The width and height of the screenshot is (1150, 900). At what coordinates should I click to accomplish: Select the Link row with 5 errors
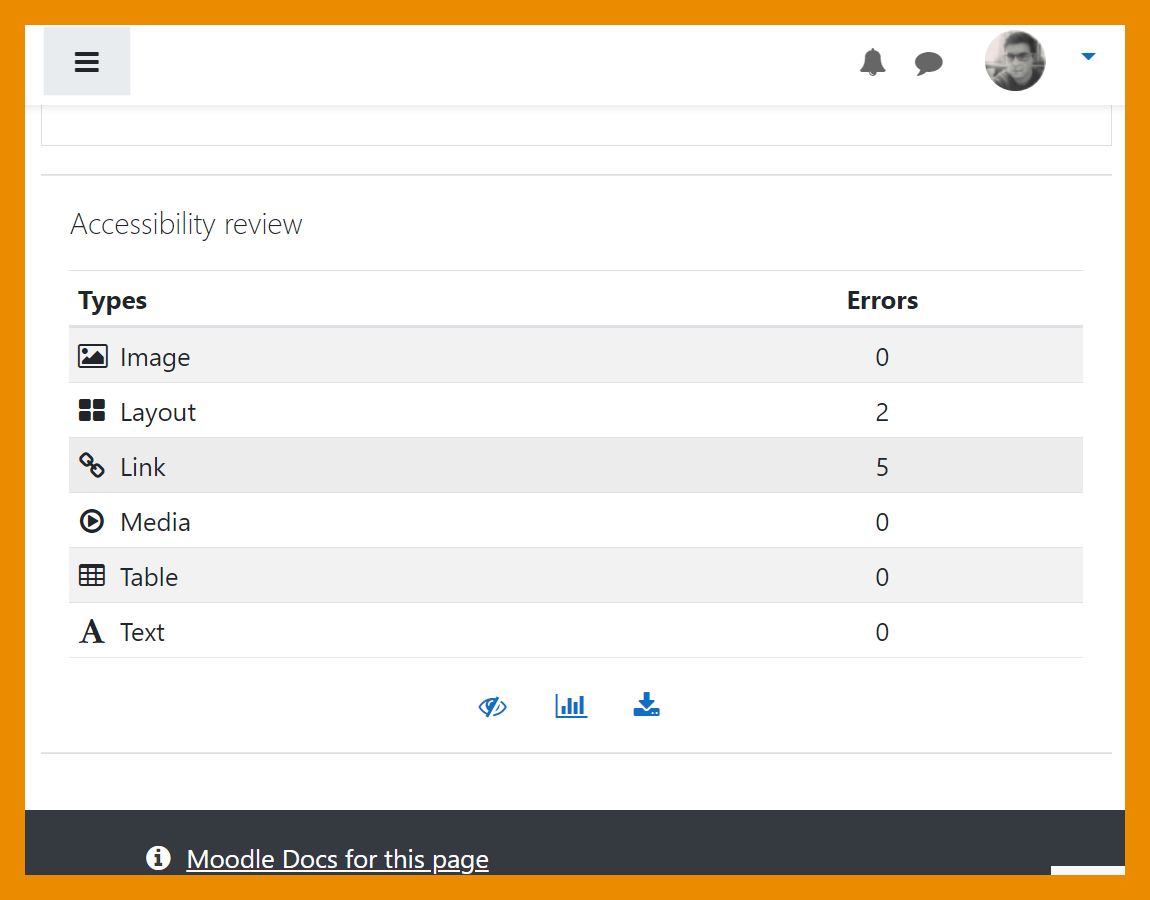575,466
